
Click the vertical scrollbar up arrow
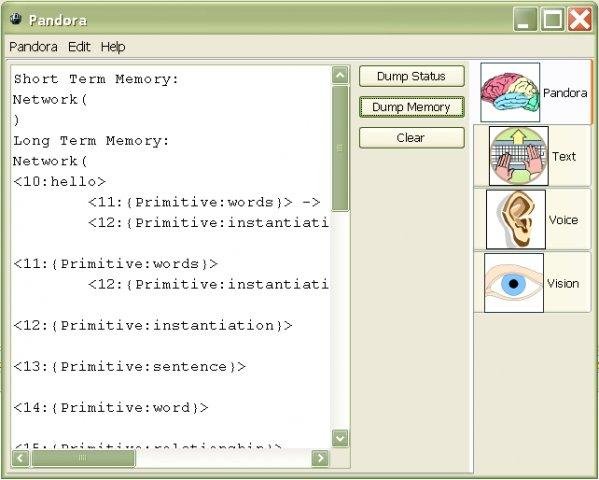(x=340, y=75)
